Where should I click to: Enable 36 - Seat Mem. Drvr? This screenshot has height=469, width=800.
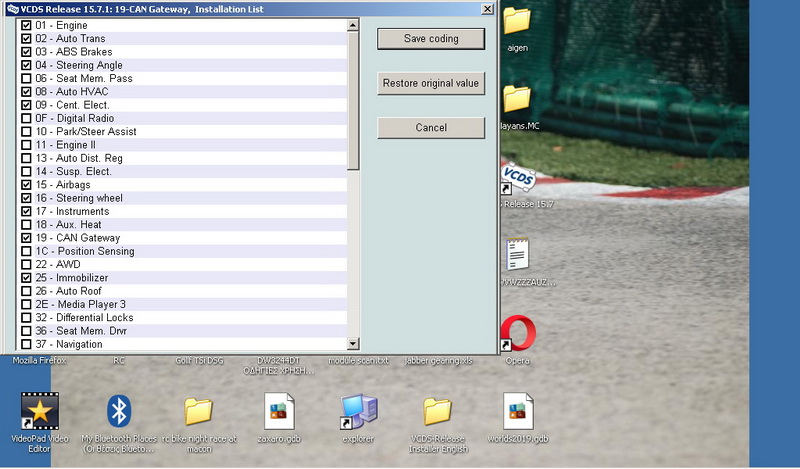26,330
